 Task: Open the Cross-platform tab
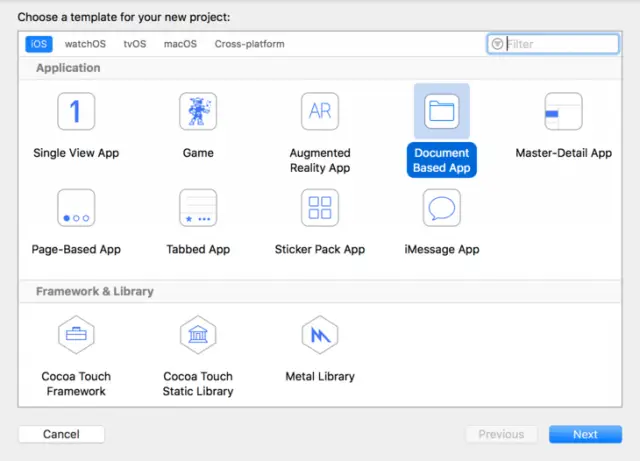click(249, 44)
